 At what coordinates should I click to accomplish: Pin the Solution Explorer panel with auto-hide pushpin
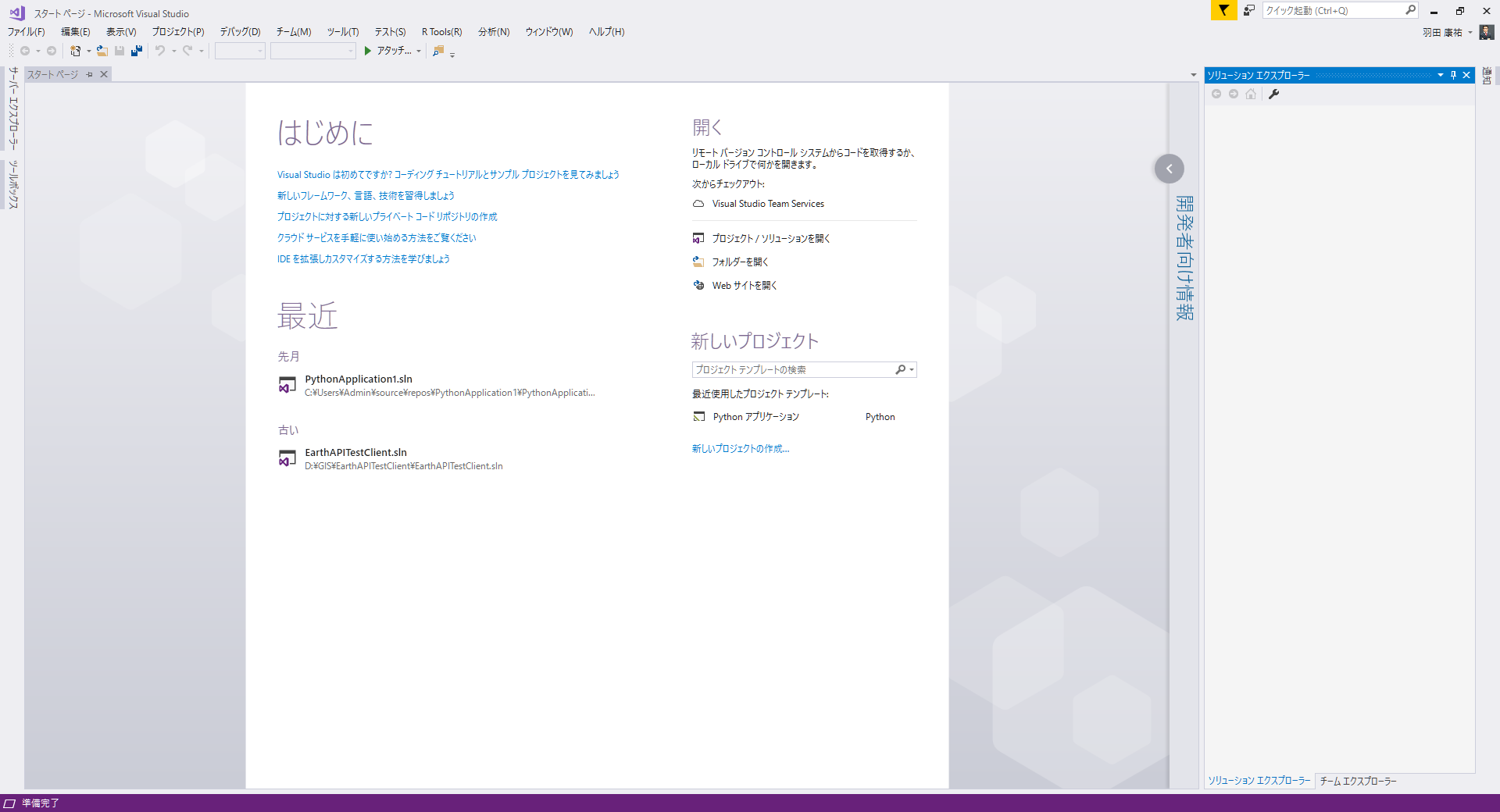point(1453,75)
